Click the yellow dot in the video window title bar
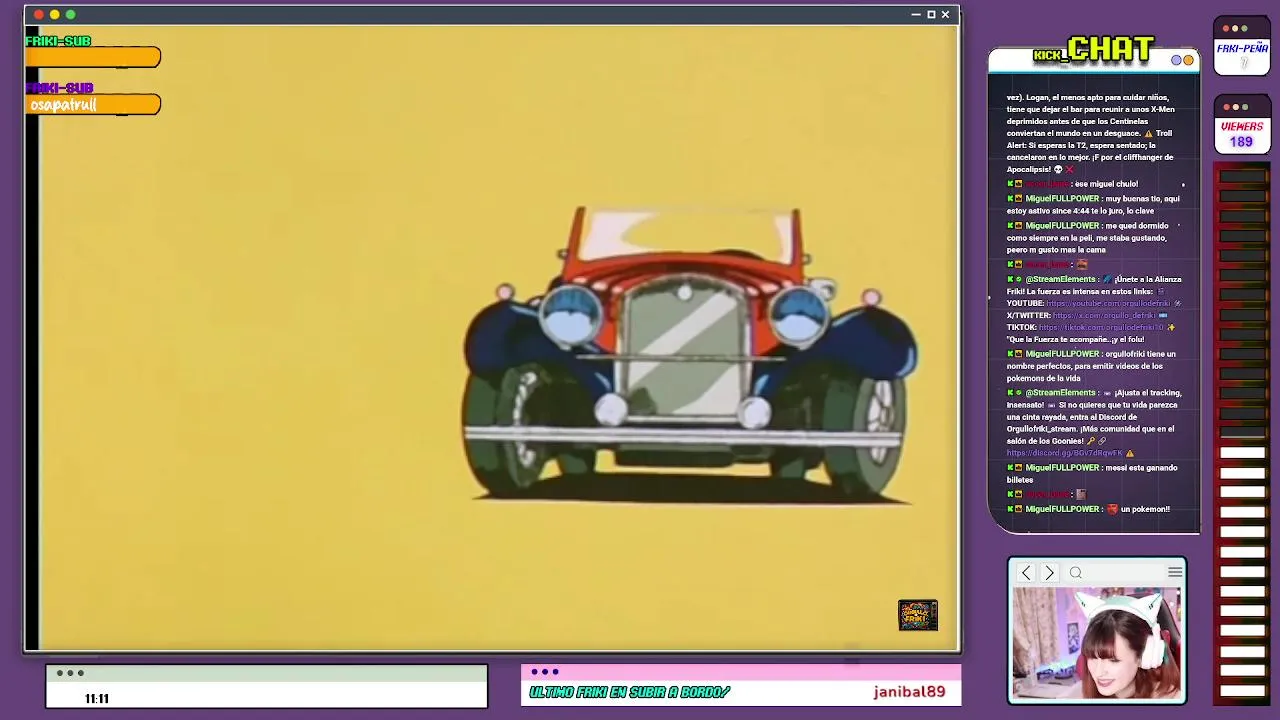The height and width of the screenshot is (720, 1280). pos(54,14)
